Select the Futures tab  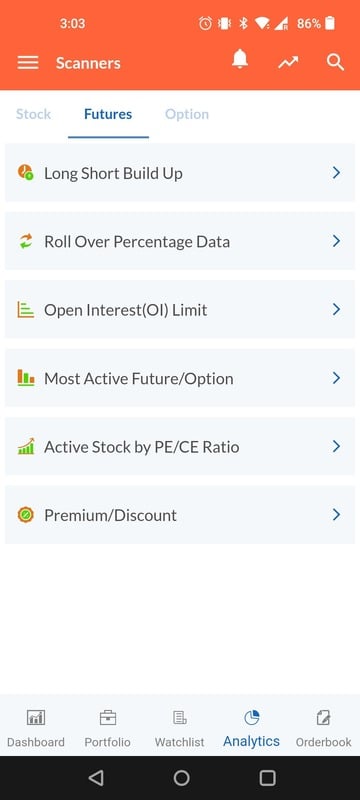(108, 114)
